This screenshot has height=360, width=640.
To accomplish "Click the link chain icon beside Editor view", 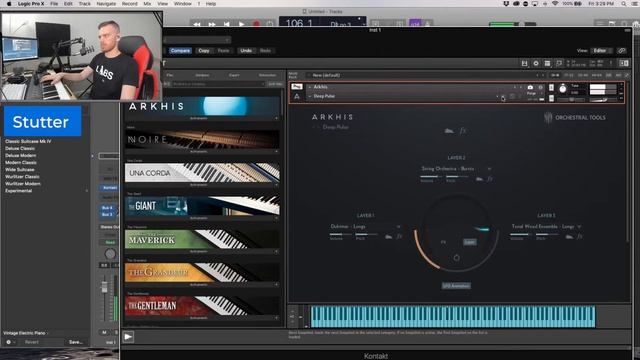I will tap(622, 51).
